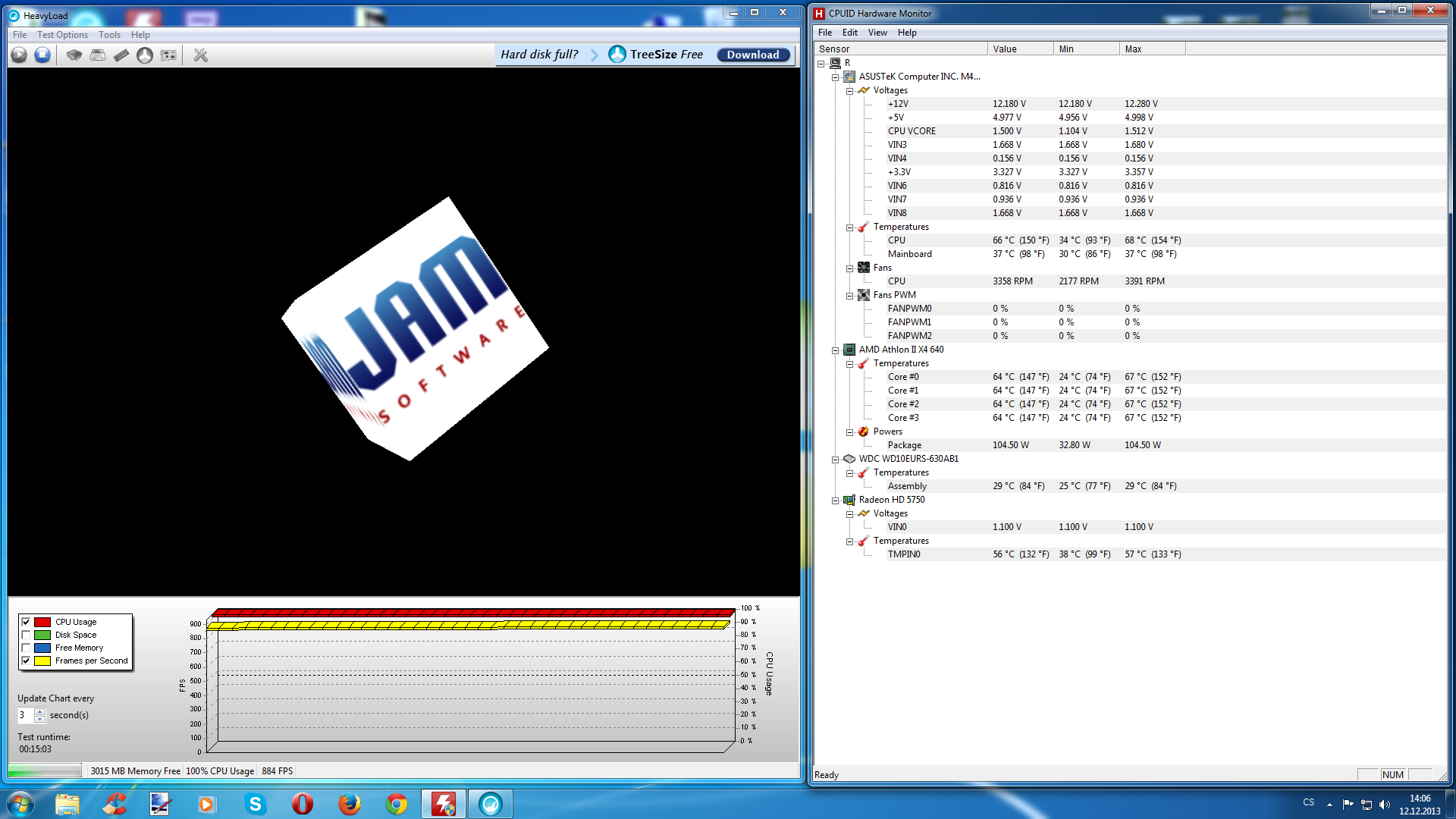Click the red CPU Usage color swatch

coord(42,622)
